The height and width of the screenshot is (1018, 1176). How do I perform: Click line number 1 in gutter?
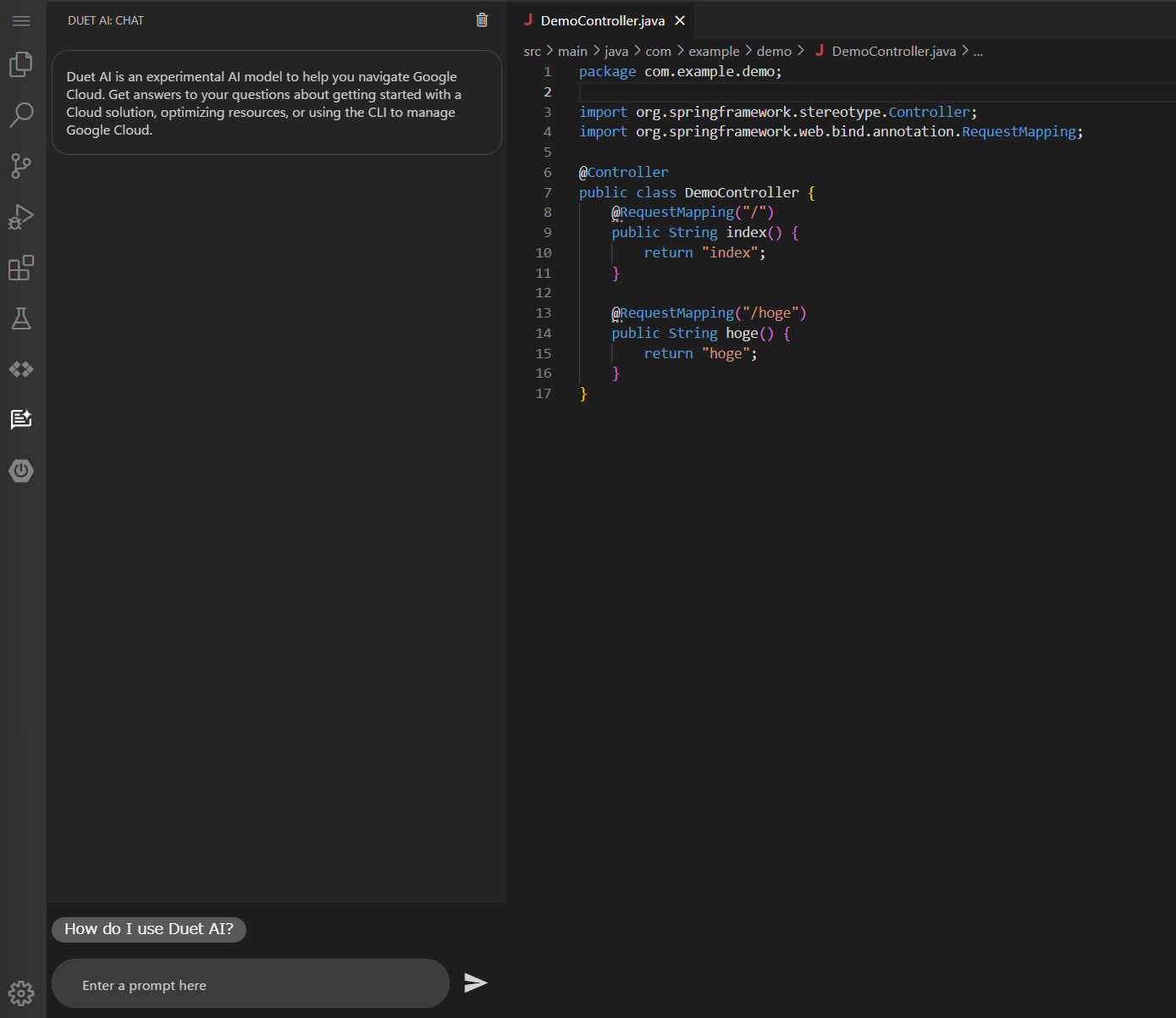(548, 72)
